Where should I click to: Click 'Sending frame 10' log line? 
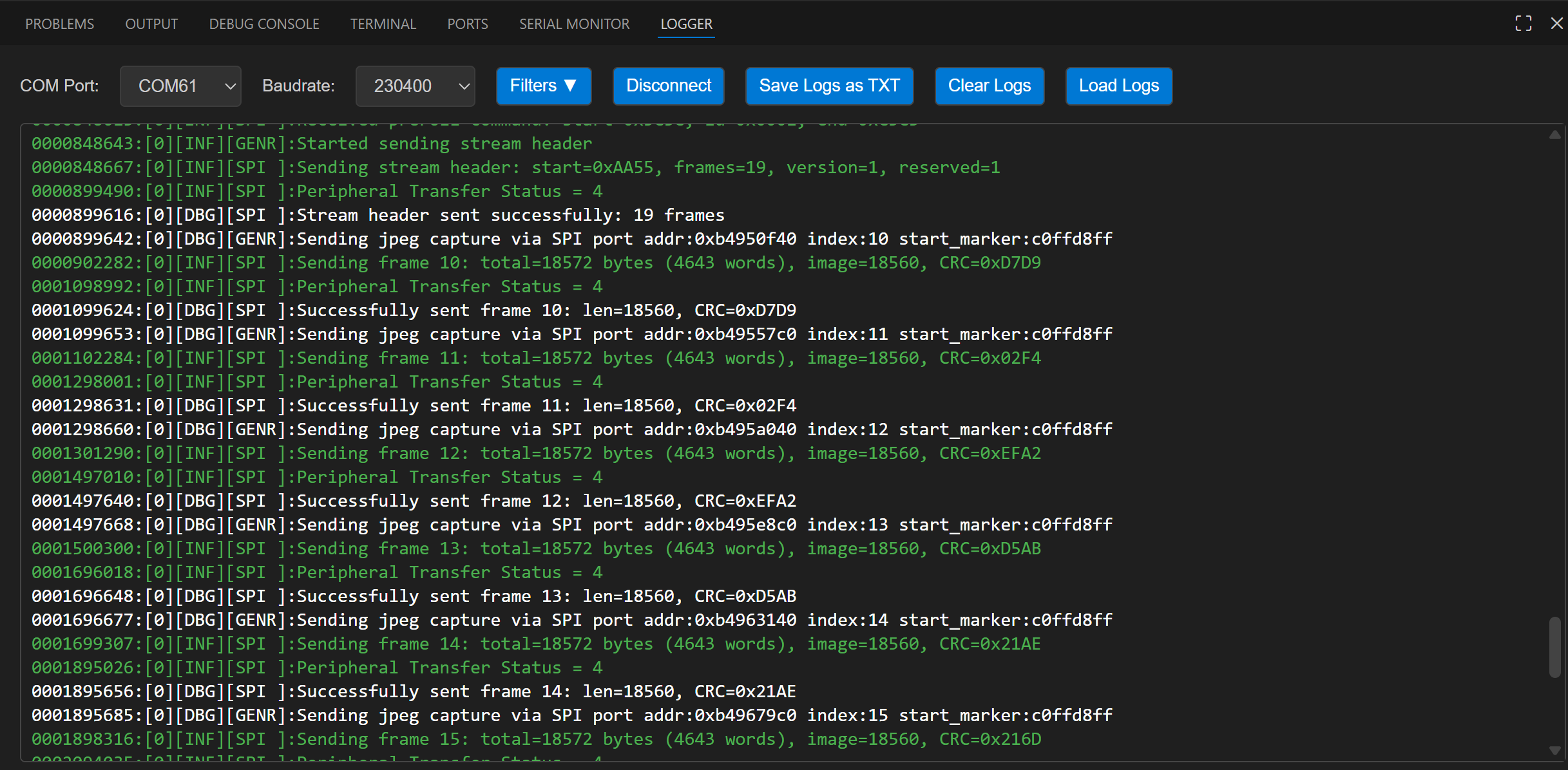(x=536, y=263)
